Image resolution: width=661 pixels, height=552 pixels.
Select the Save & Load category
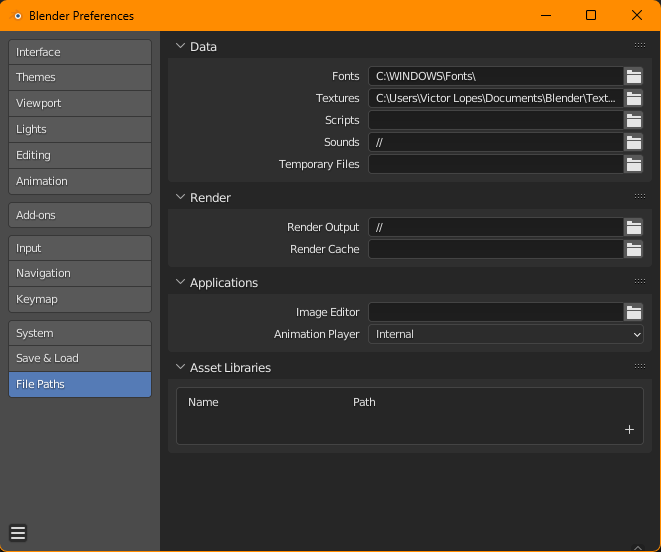[x=80, y=358]
